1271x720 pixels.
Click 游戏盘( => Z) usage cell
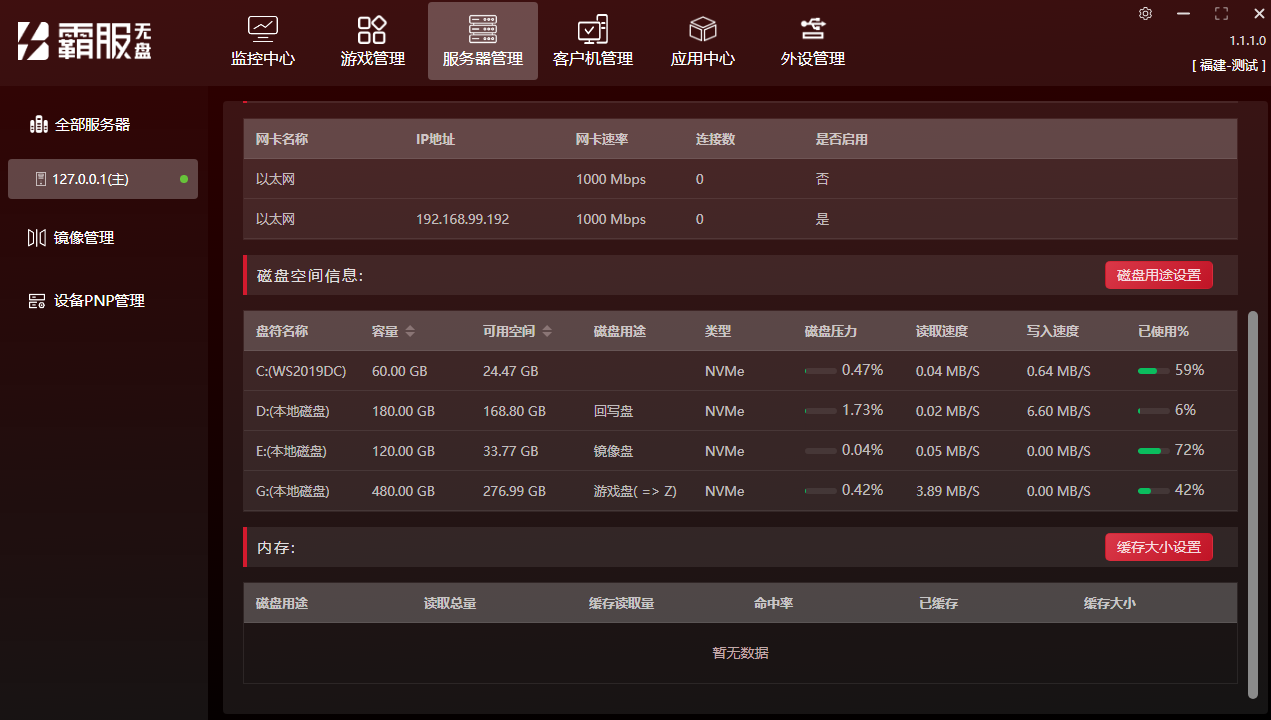[635, 491]
